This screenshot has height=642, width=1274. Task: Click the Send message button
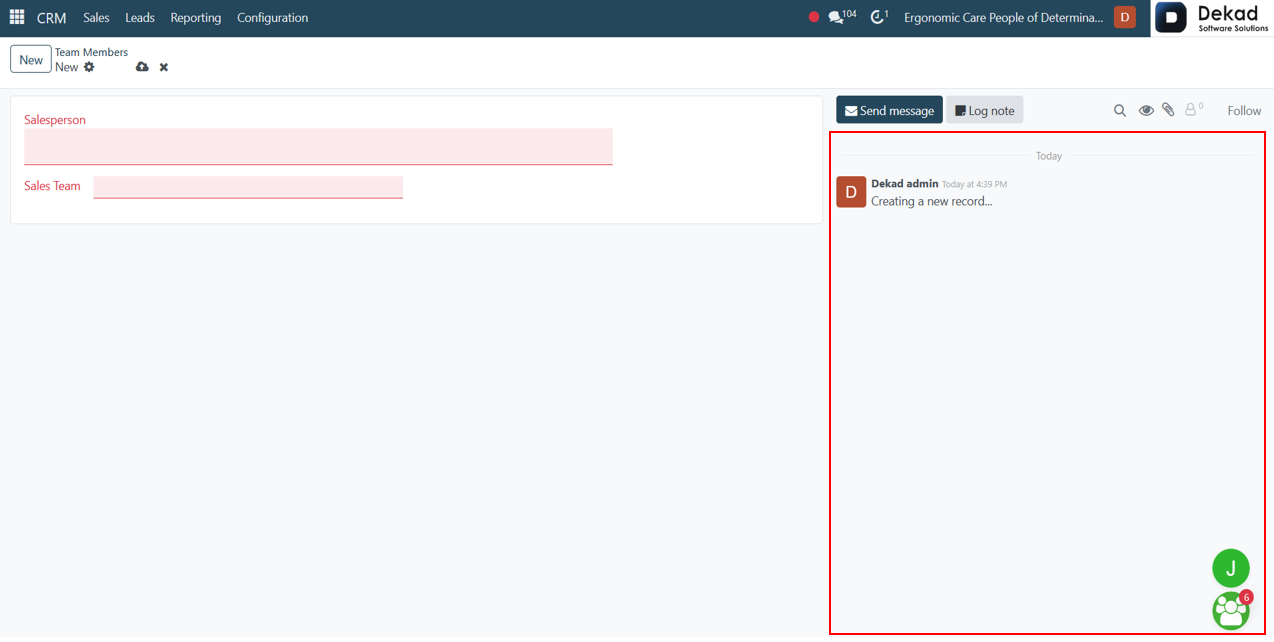point(889,110)
